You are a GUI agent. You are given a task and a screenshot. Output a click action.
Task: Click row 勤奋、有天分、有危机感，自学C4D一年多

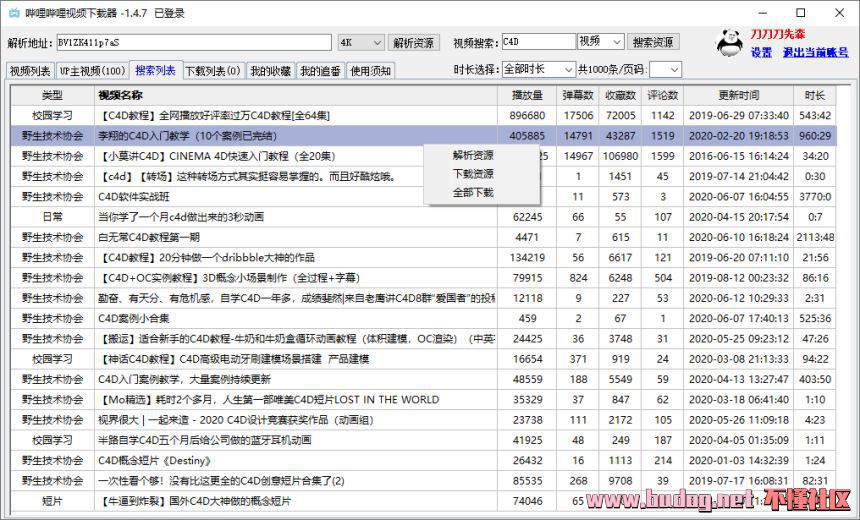423,298
